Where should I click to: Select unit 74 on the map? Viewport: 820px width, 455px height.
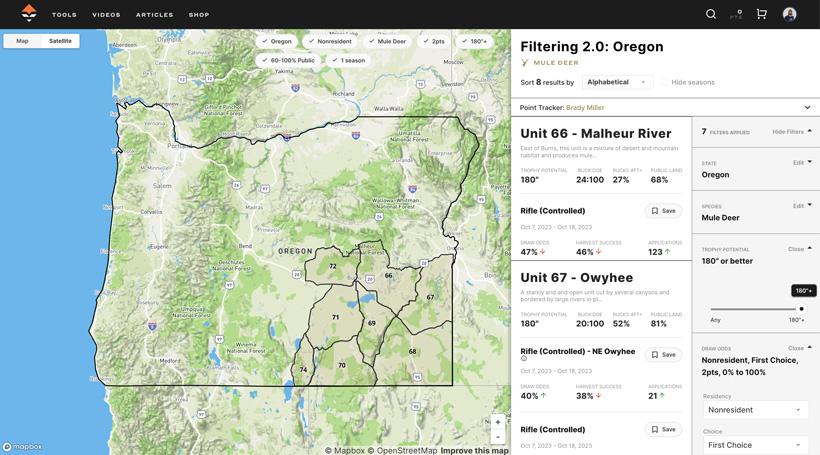[303, 370]
